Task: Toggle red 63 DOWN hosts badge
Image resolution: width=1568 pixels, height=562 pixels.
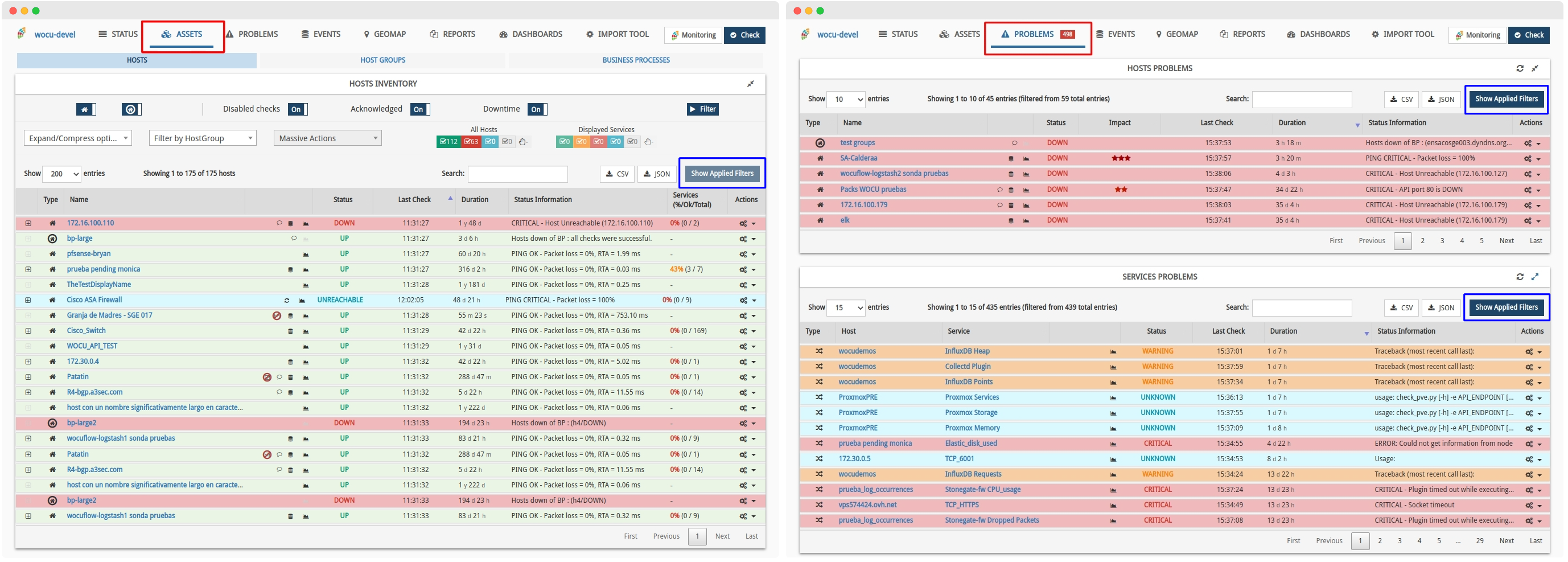Action: tap(471, 142)
